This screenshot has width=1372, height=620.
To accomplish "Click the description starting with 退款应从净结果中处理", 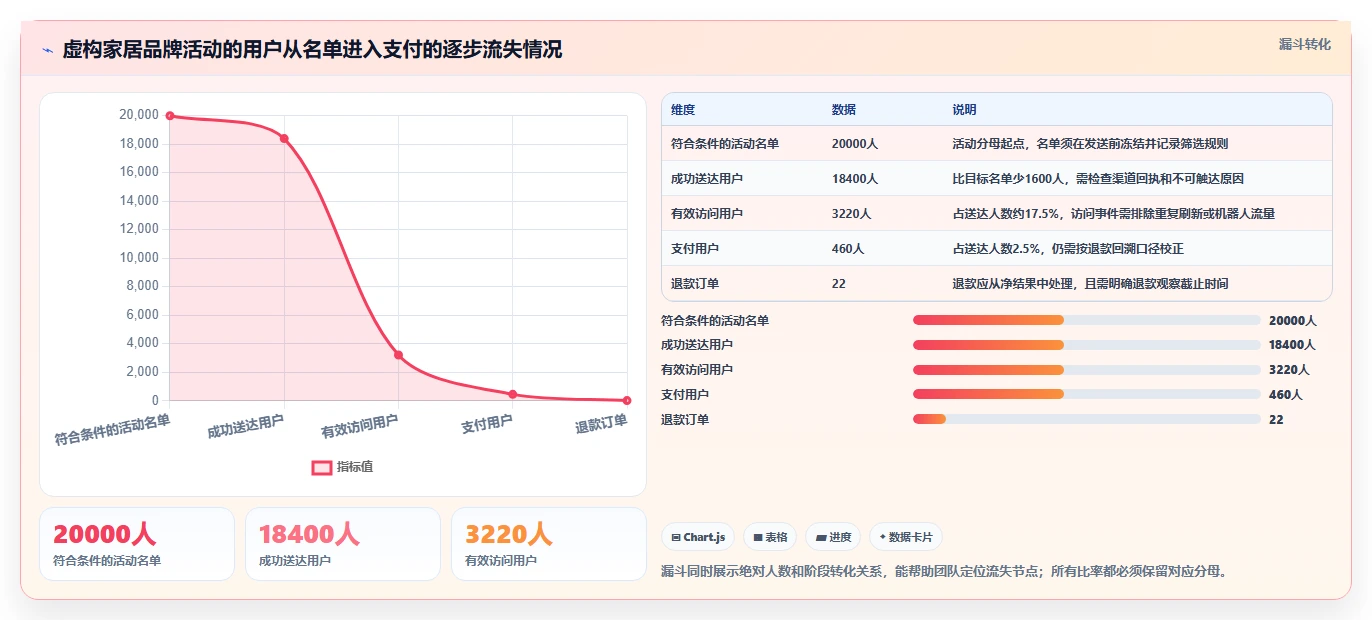I will tap(1090, 284).
